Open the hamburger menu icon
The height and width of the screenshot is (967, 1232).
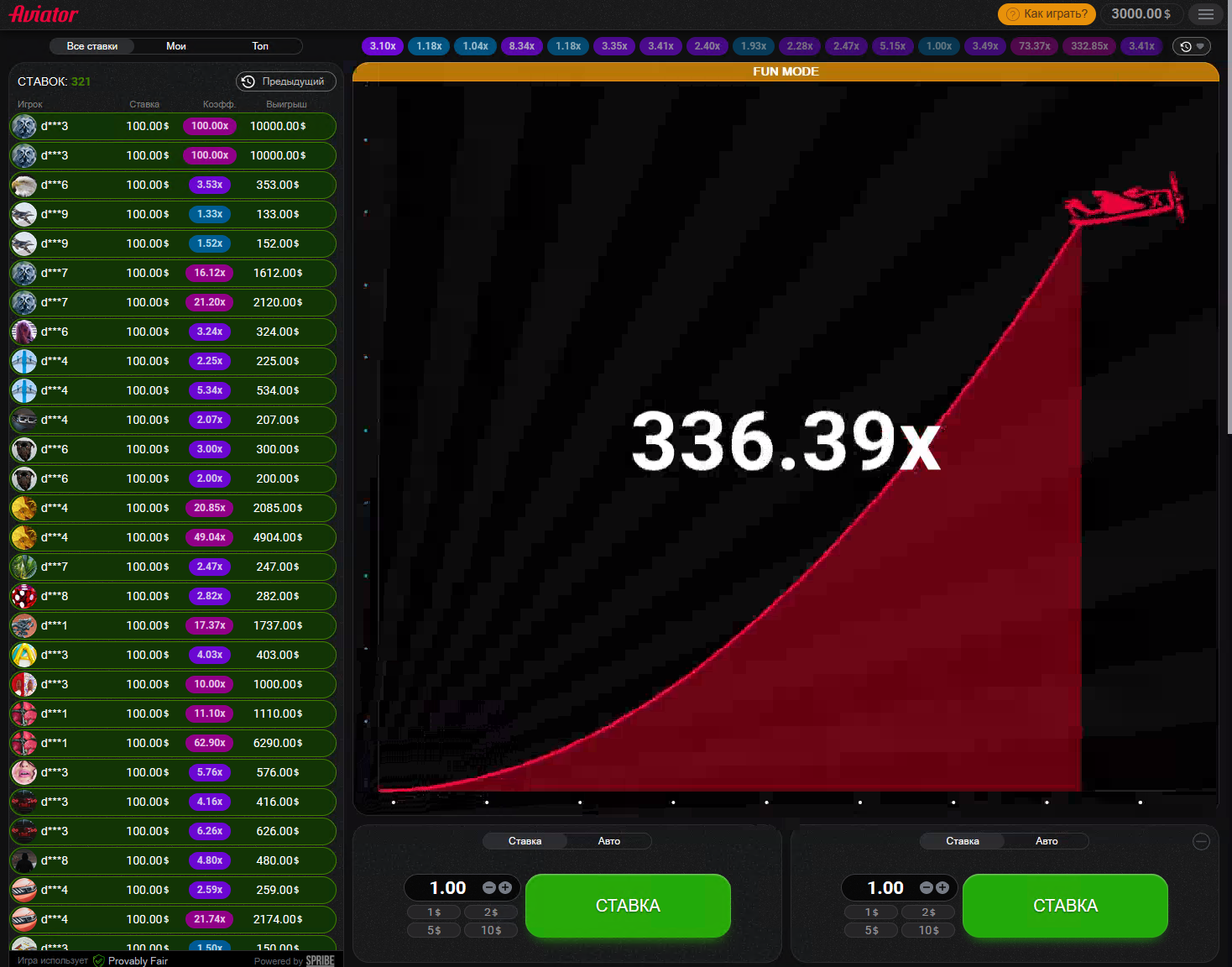coord(1205,14)
